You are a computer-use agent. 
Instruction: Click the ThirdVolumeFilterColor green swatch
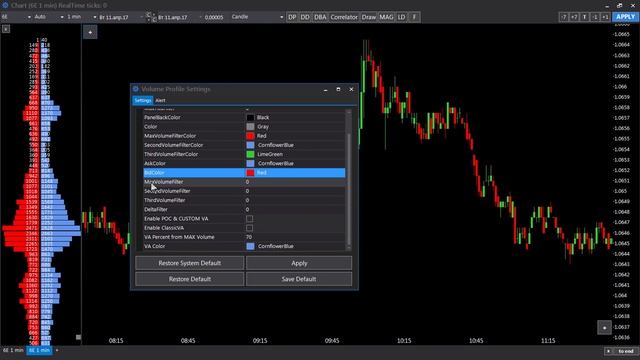(x=250, y=154)
